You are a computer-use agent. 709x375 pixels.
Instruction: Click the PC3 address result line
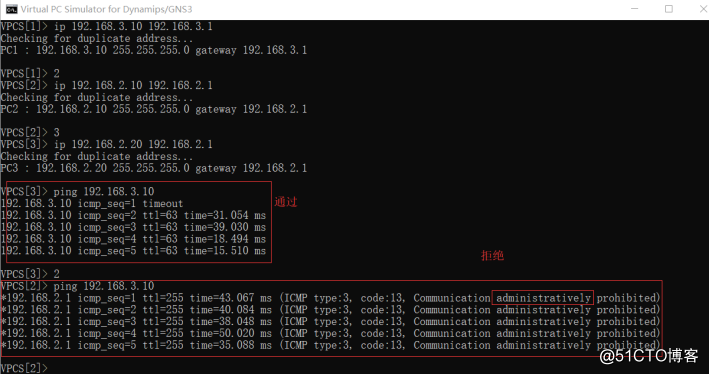(154, 168)
